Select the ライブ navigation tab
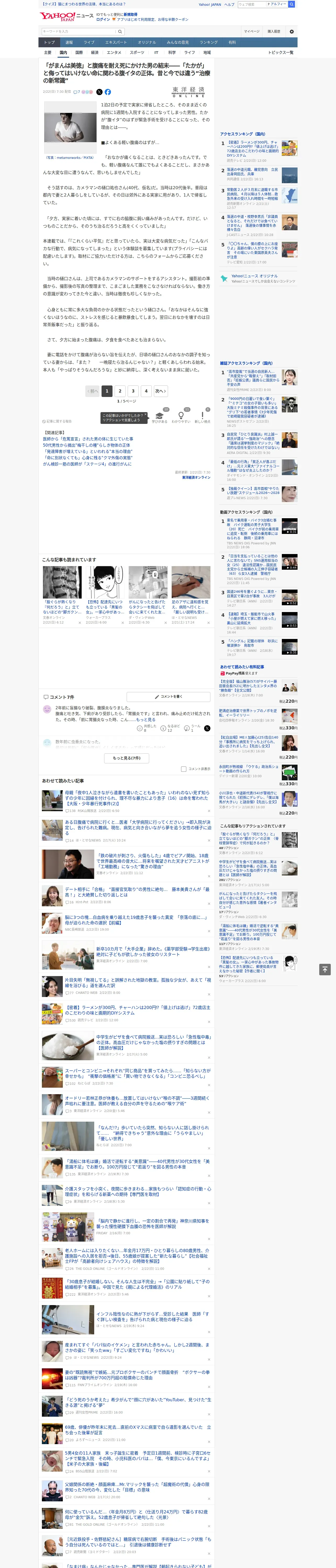336x1568 pixels. (89, 42)
